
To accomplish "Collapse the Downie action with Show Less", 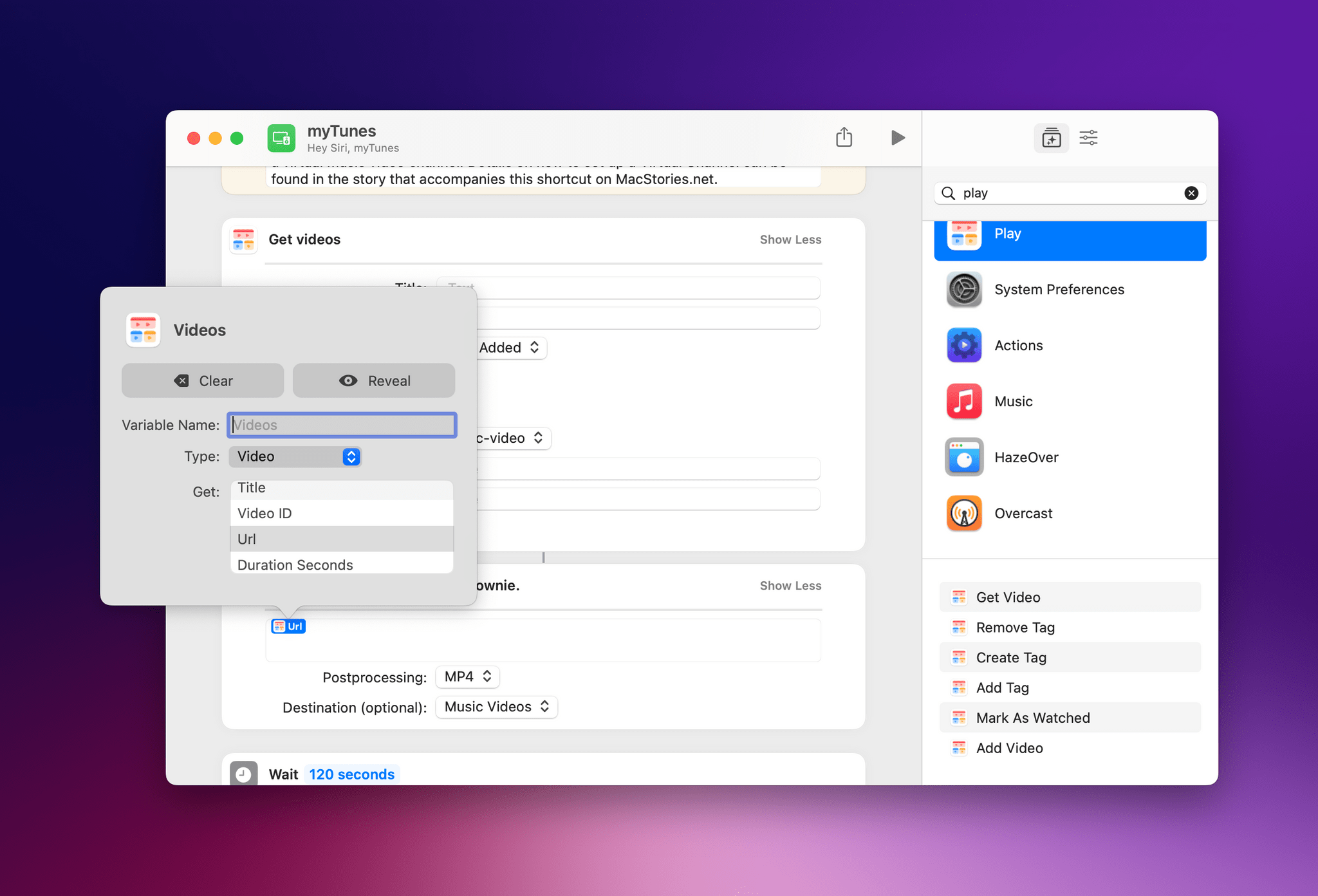I will (790, 586).
